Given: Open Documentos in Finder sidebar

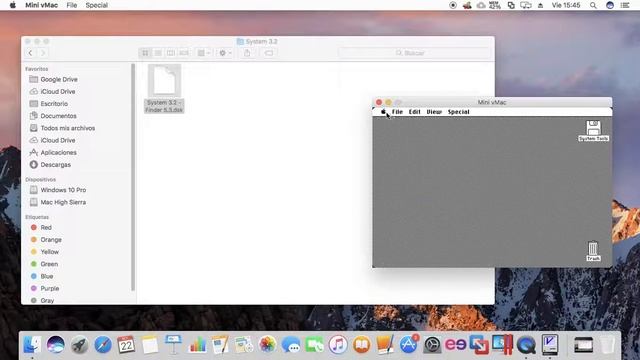Looking at the screenshot, I should 53,116.
